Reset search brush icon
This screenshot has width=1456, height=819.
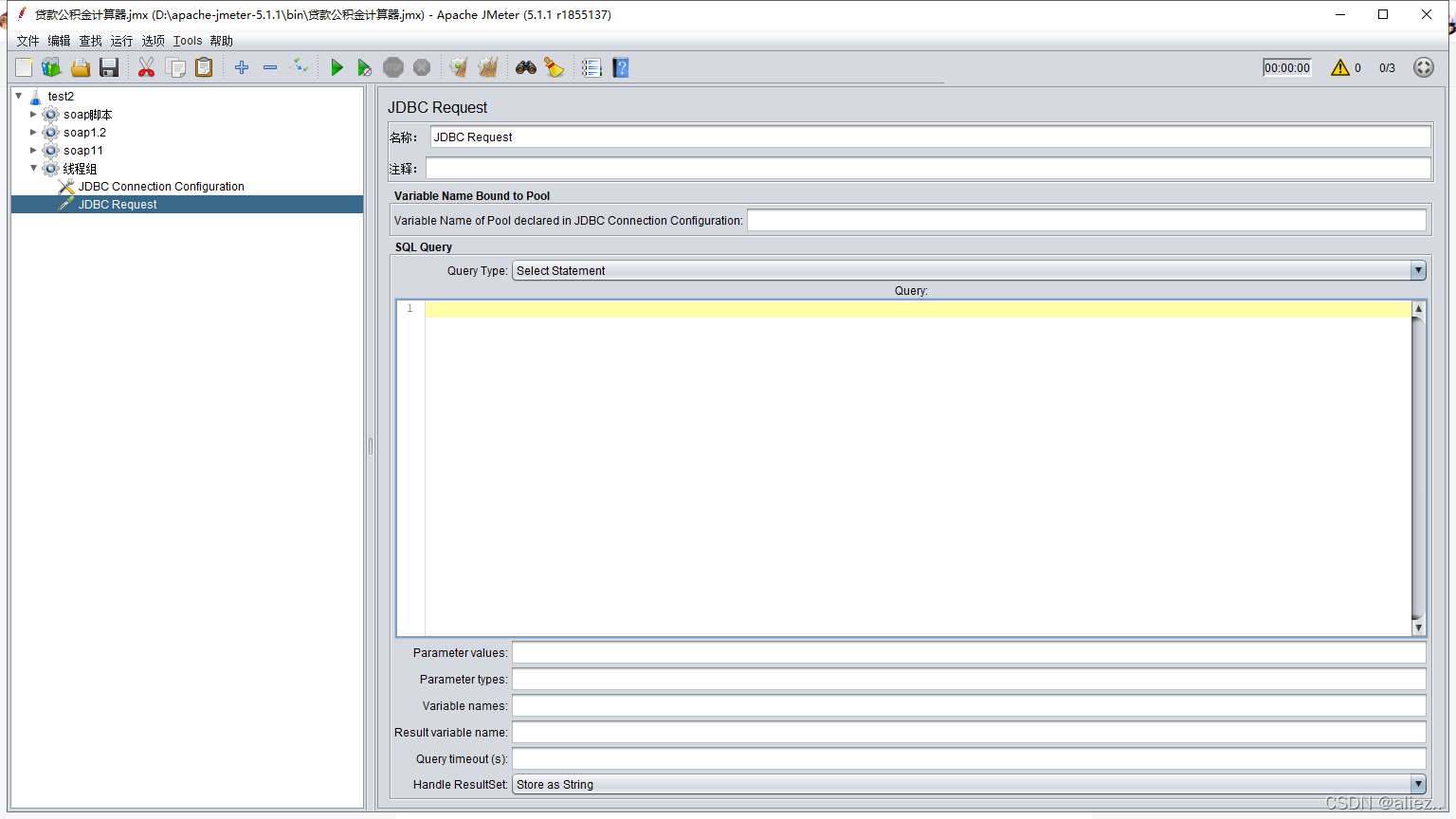555,67
